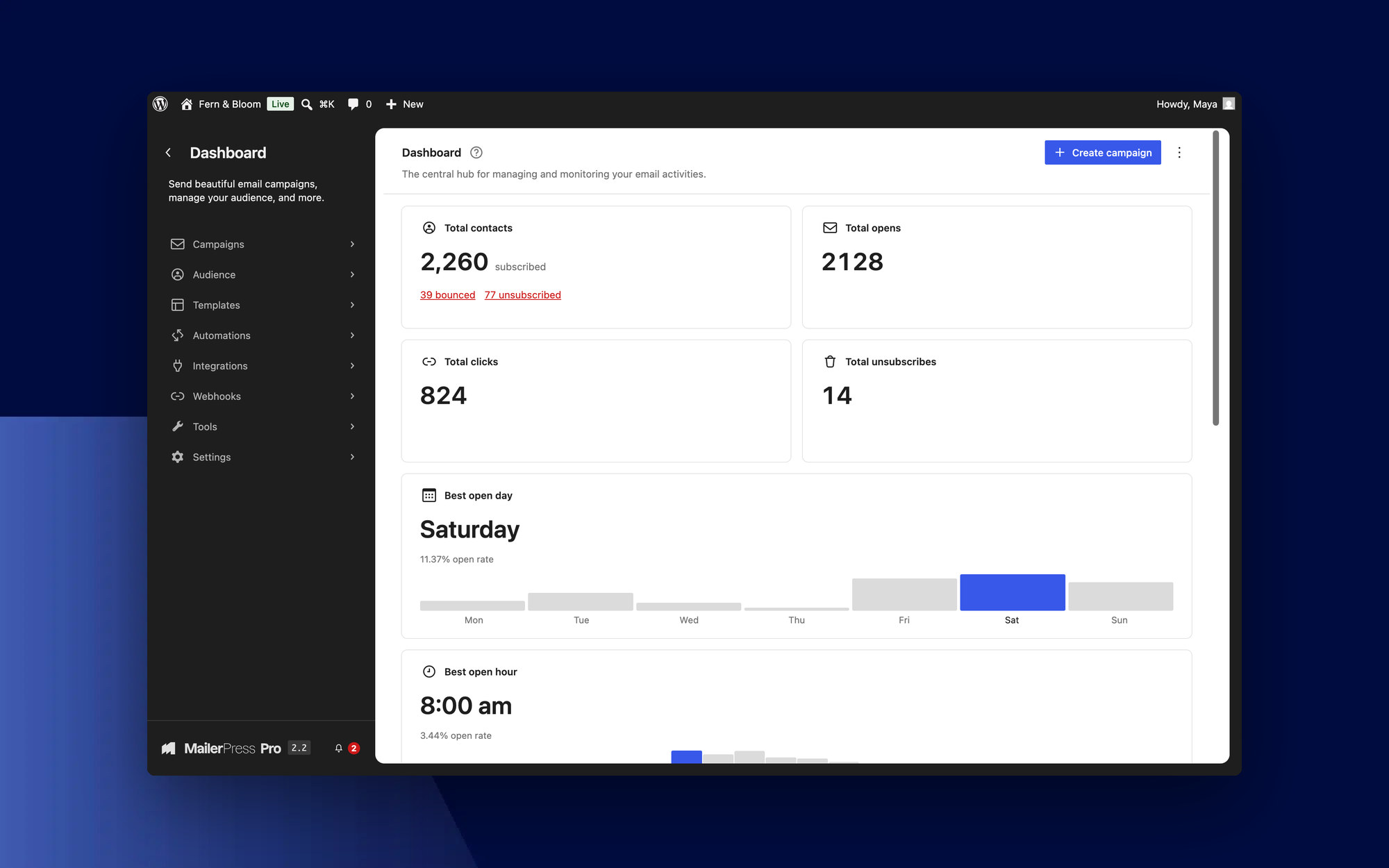Click the Tools wrench icon
The image size is (1389, 868).
(x=178, y=426)
